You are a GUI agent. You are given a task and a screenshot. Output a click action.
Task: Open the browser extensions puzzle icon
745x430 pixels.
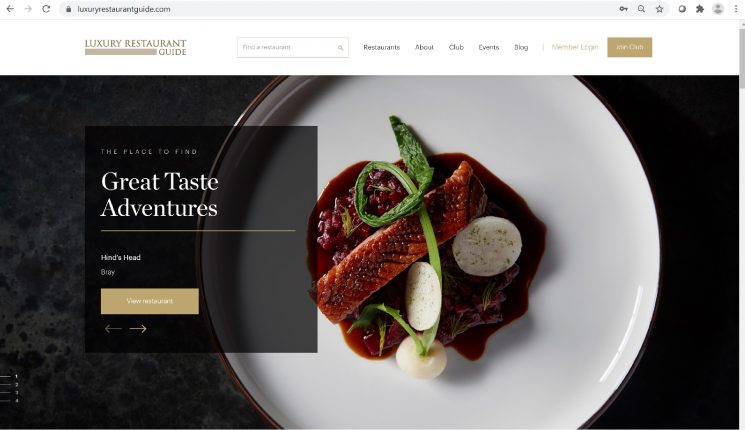point(700,9)
